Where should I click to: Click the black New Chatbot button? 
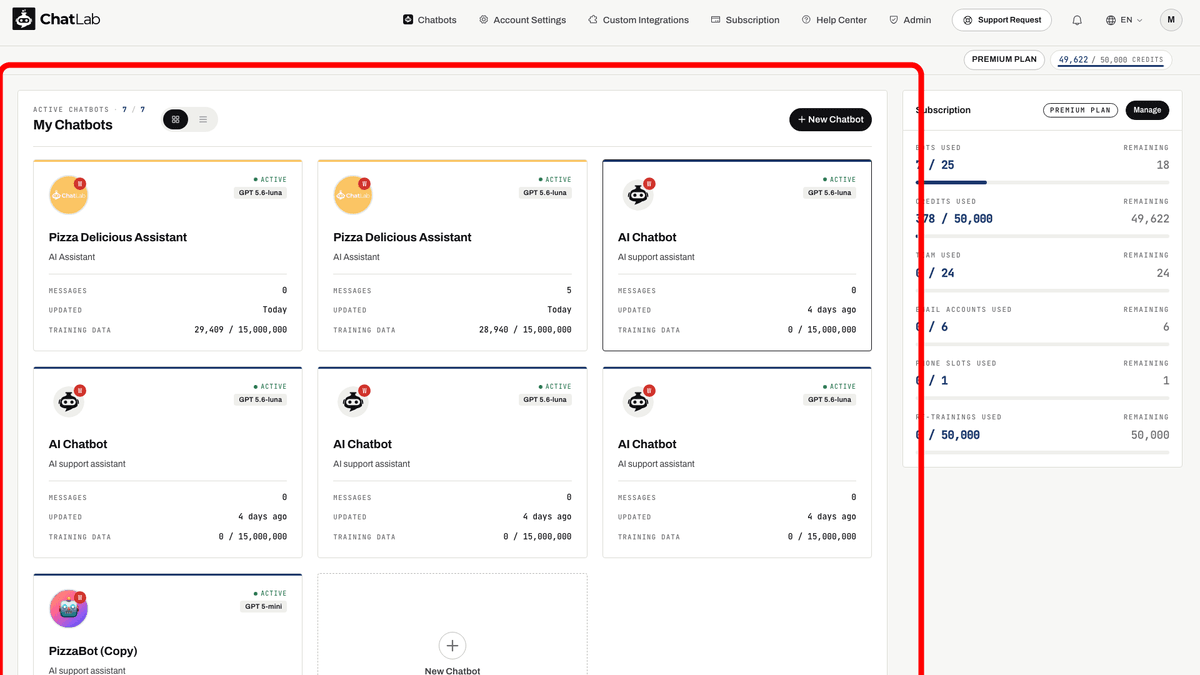click(830, 120)
